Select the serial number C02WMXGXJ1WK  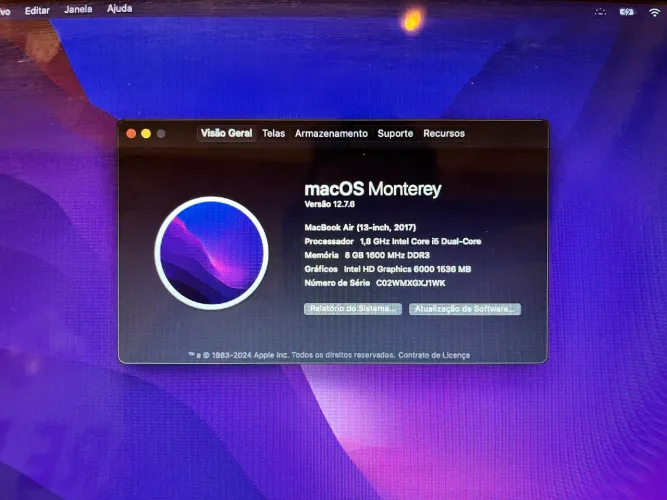tap(410, 283)
